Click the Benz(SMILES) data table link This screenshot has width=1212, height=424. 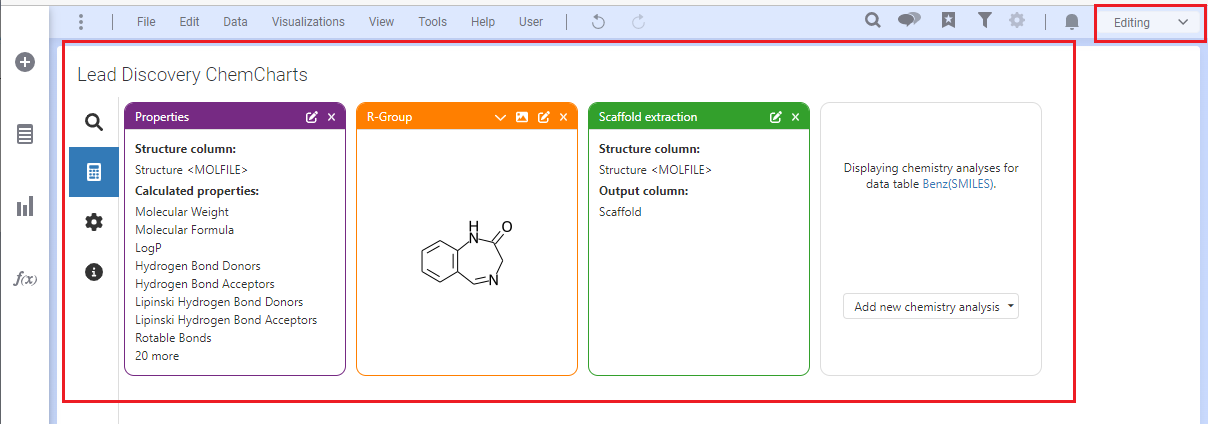958,184
